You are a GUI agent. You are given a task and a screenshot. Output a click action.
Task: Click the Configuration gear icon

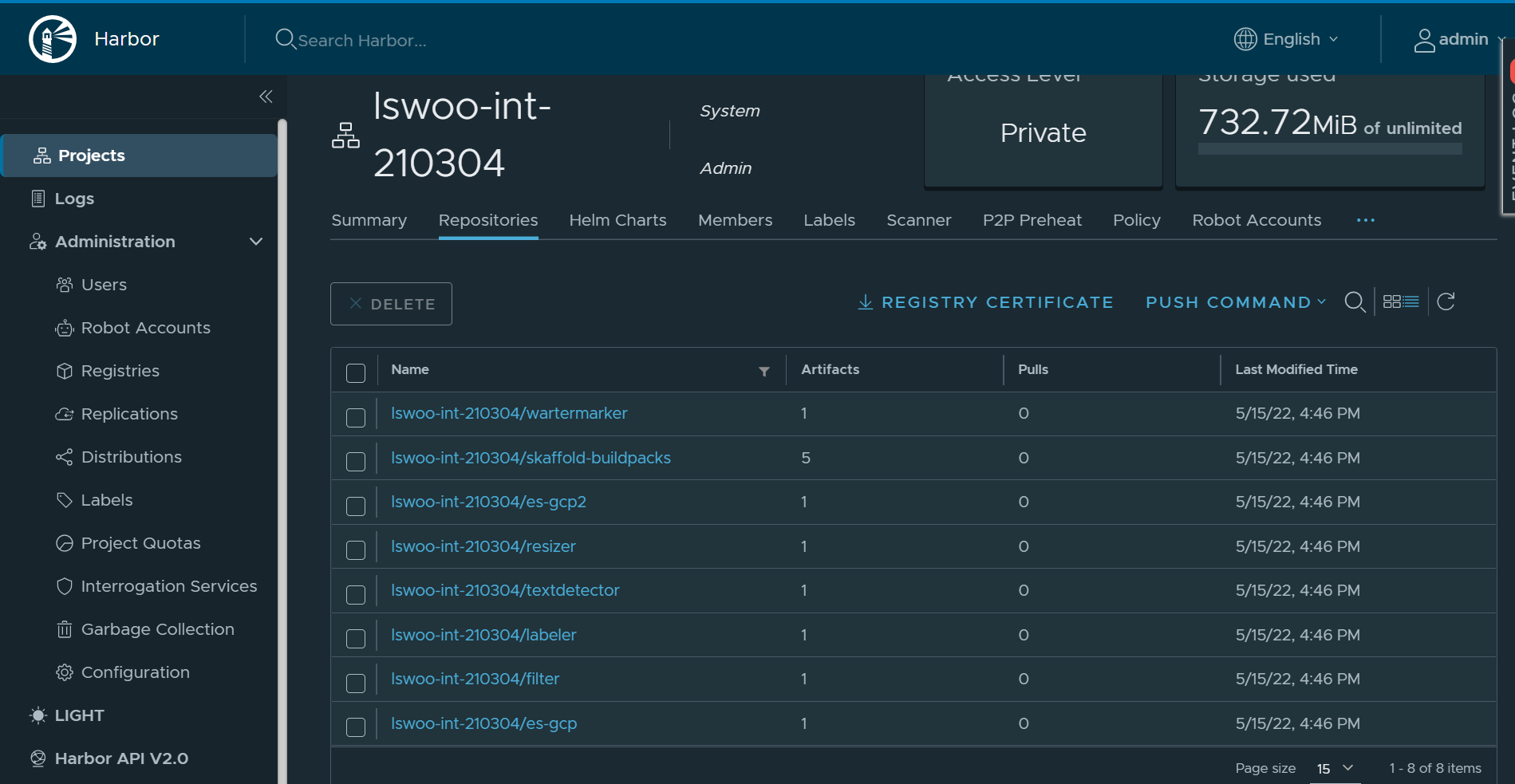[65, 672]
